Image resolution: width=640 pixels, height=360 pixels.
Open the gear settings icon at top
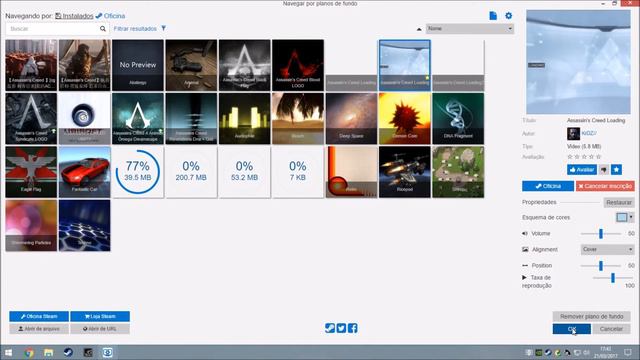pos(508,16)
